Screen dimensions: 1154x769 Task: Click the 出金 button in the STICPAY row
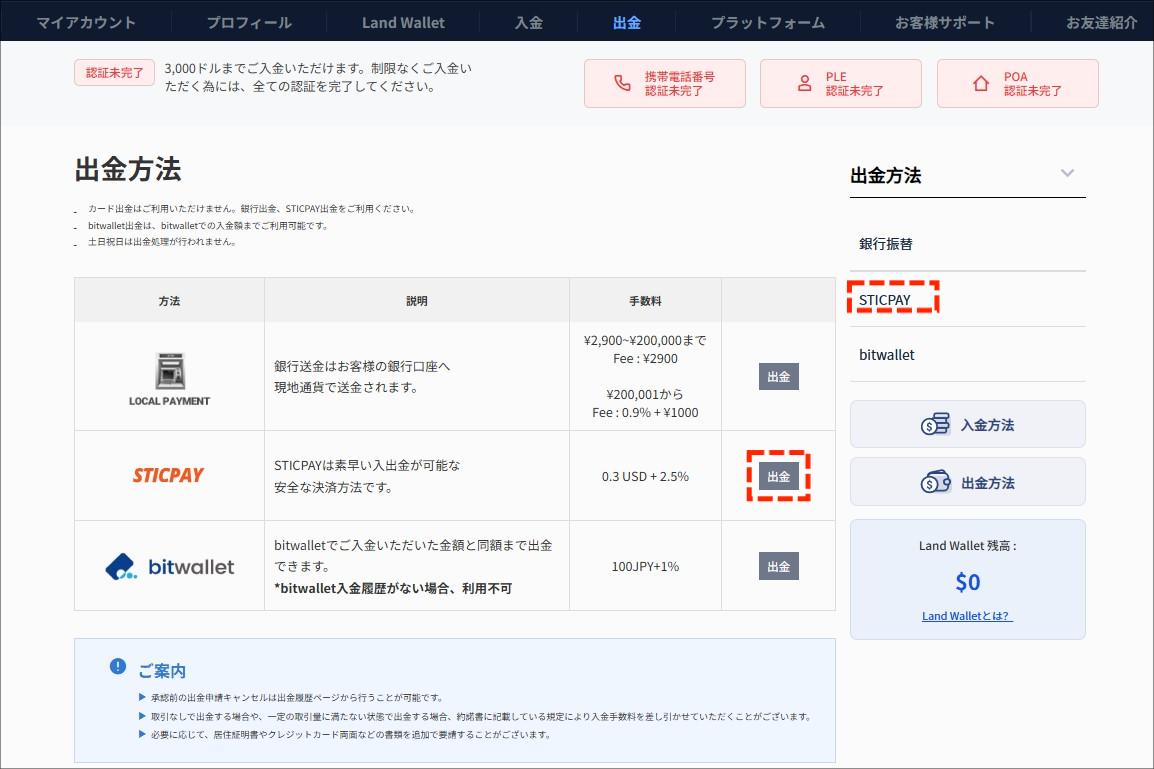779,476
